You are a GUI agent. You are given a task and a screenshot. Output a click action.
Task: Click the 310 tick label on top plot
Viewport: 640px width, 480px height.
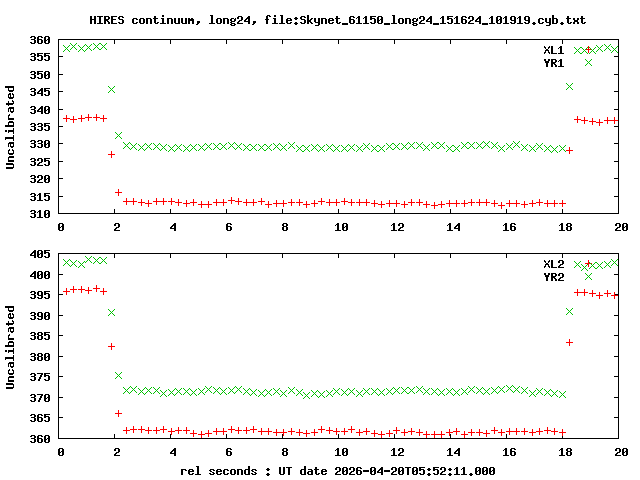(41, 214)
